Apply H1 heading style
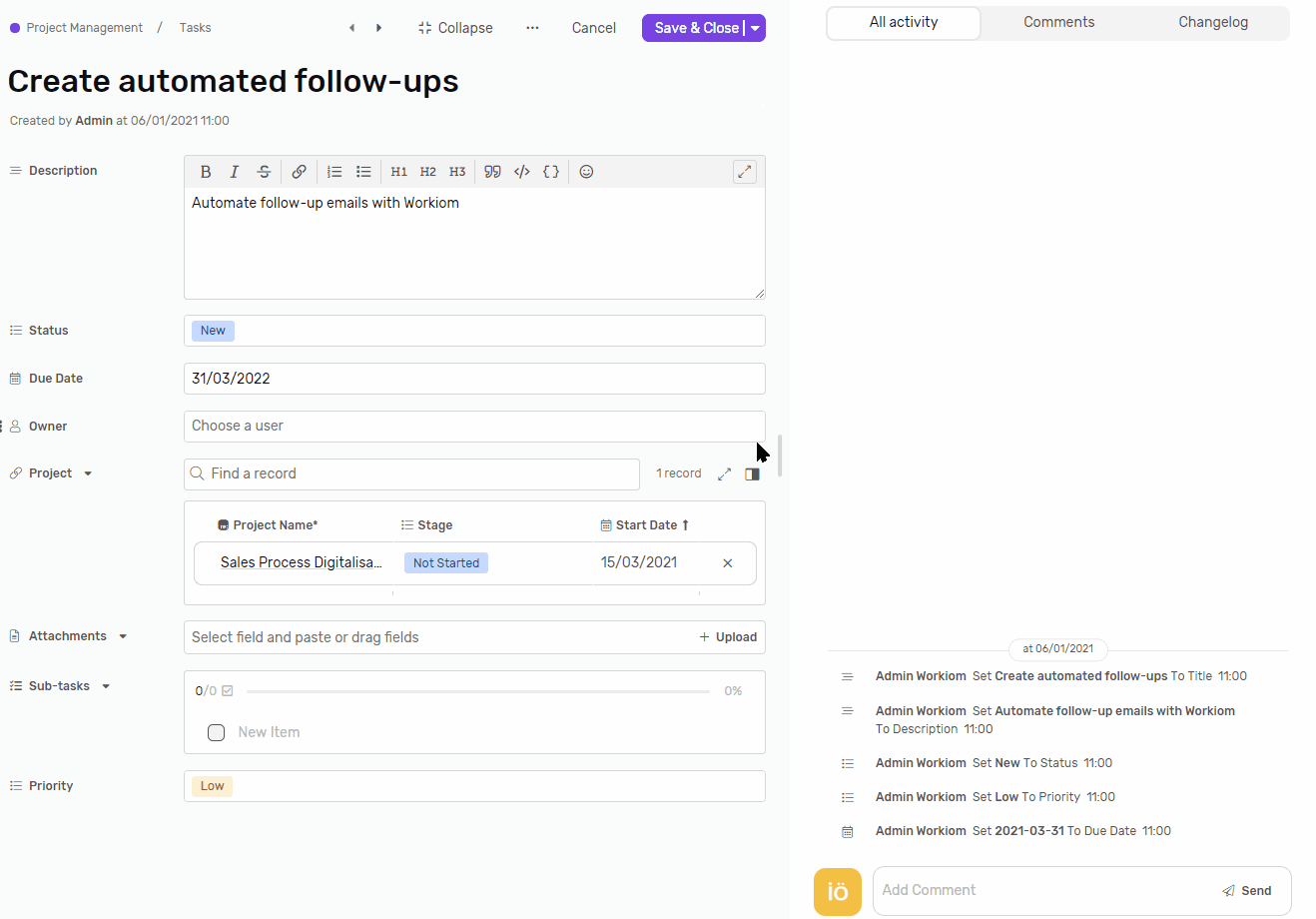 coord(398,172)
